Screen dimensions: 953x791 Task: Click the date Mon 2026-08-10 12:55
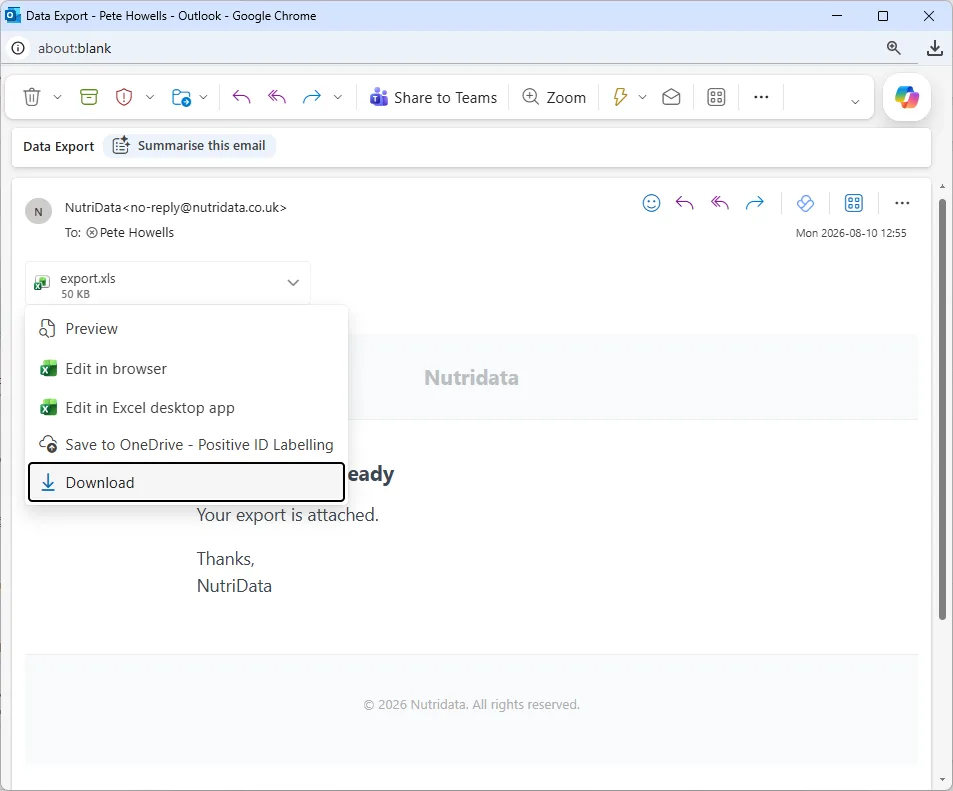tap(851, 233)
